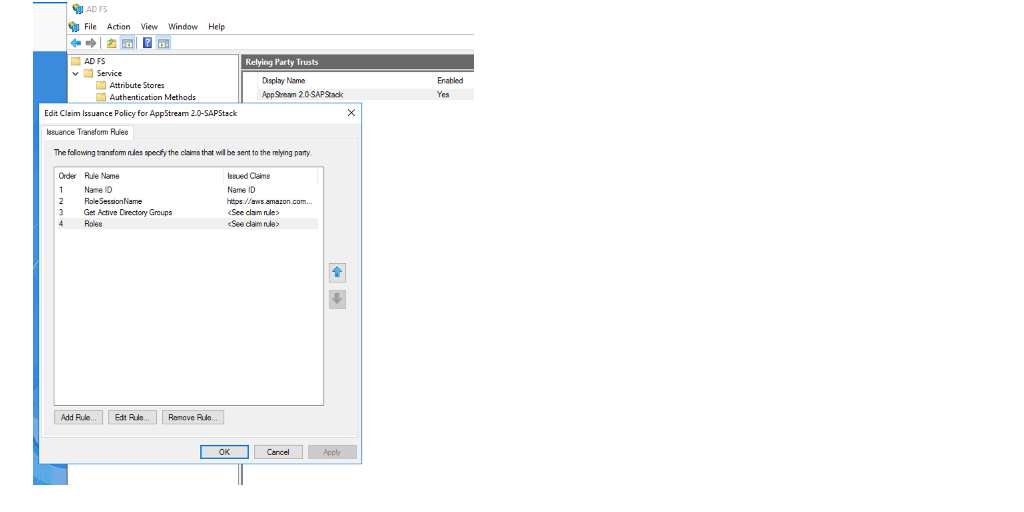The image size is (1024, 512).
Task: Move selected rule down with gray arrow
Action: 338,300
